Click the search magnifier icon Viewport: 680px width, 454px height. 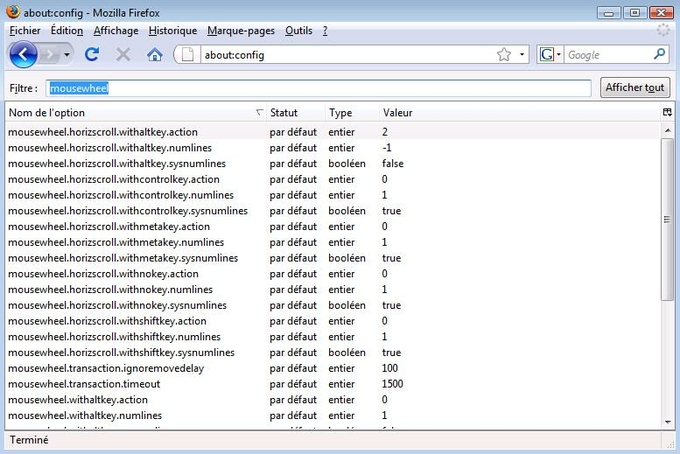tap(660, 54)
